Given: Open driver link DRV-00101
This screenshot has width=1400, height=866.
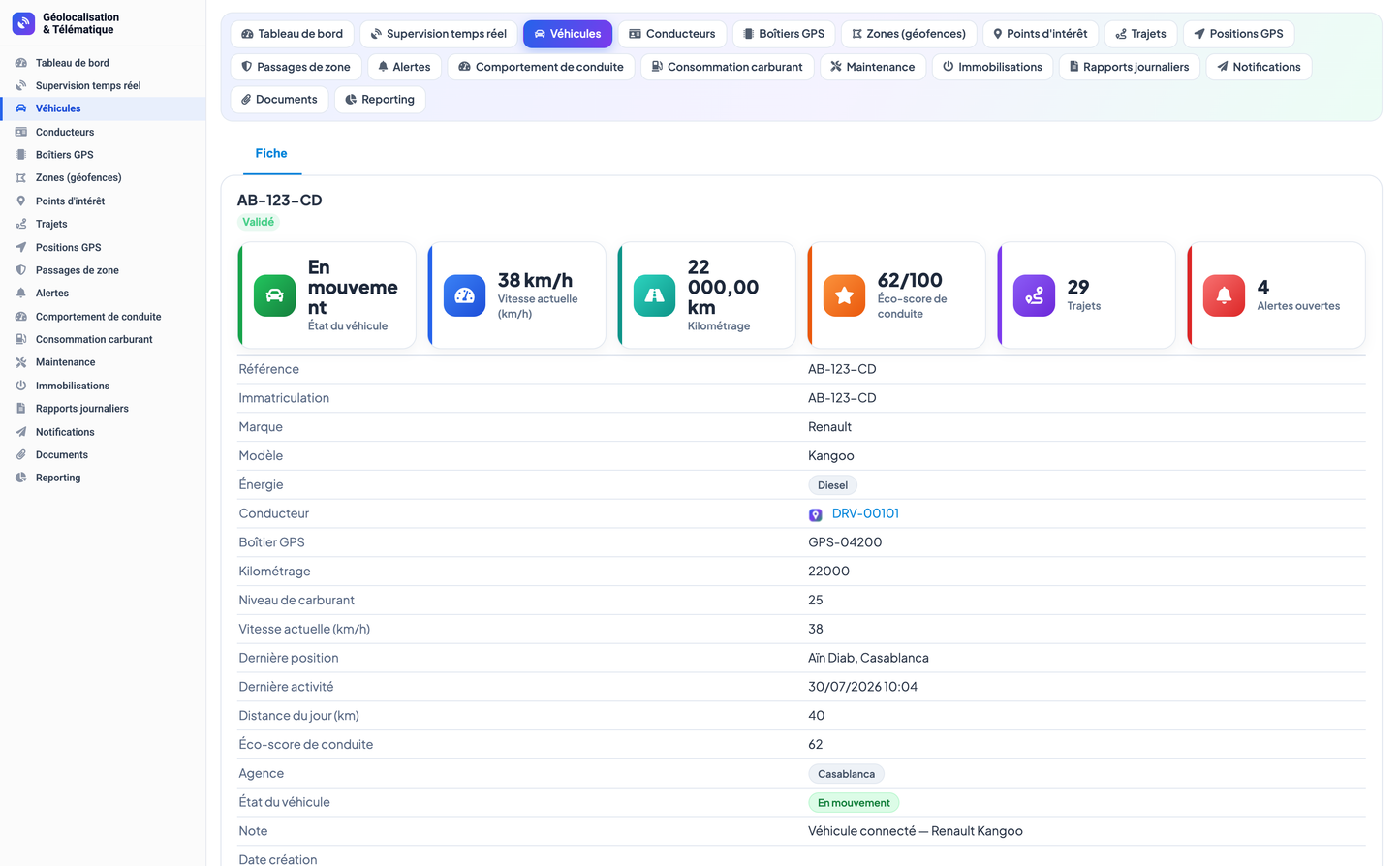Looking at the screenshot, I should pos(865,513).
